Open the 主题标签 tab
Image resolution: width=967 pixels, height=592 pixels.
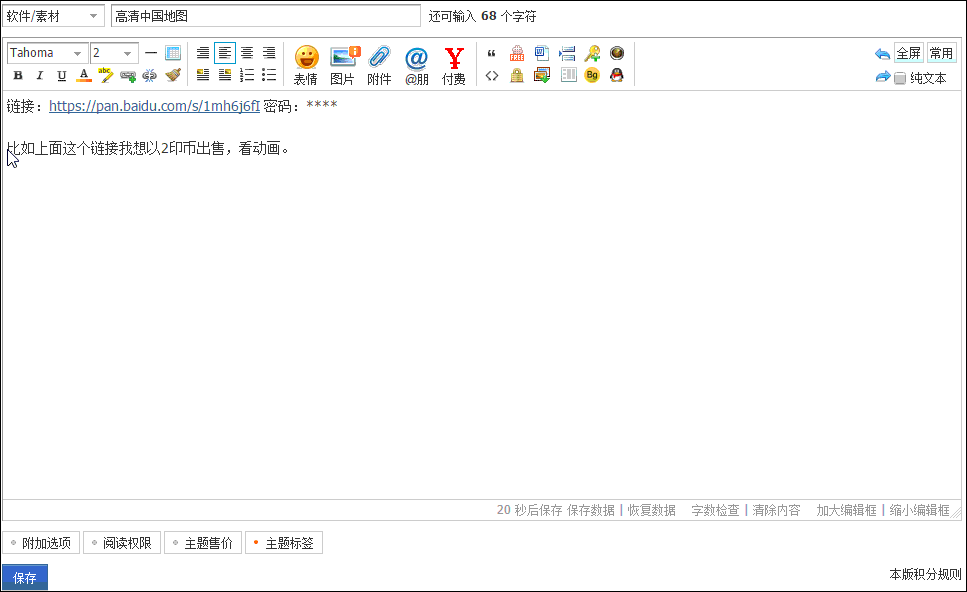tap(284, 543)
